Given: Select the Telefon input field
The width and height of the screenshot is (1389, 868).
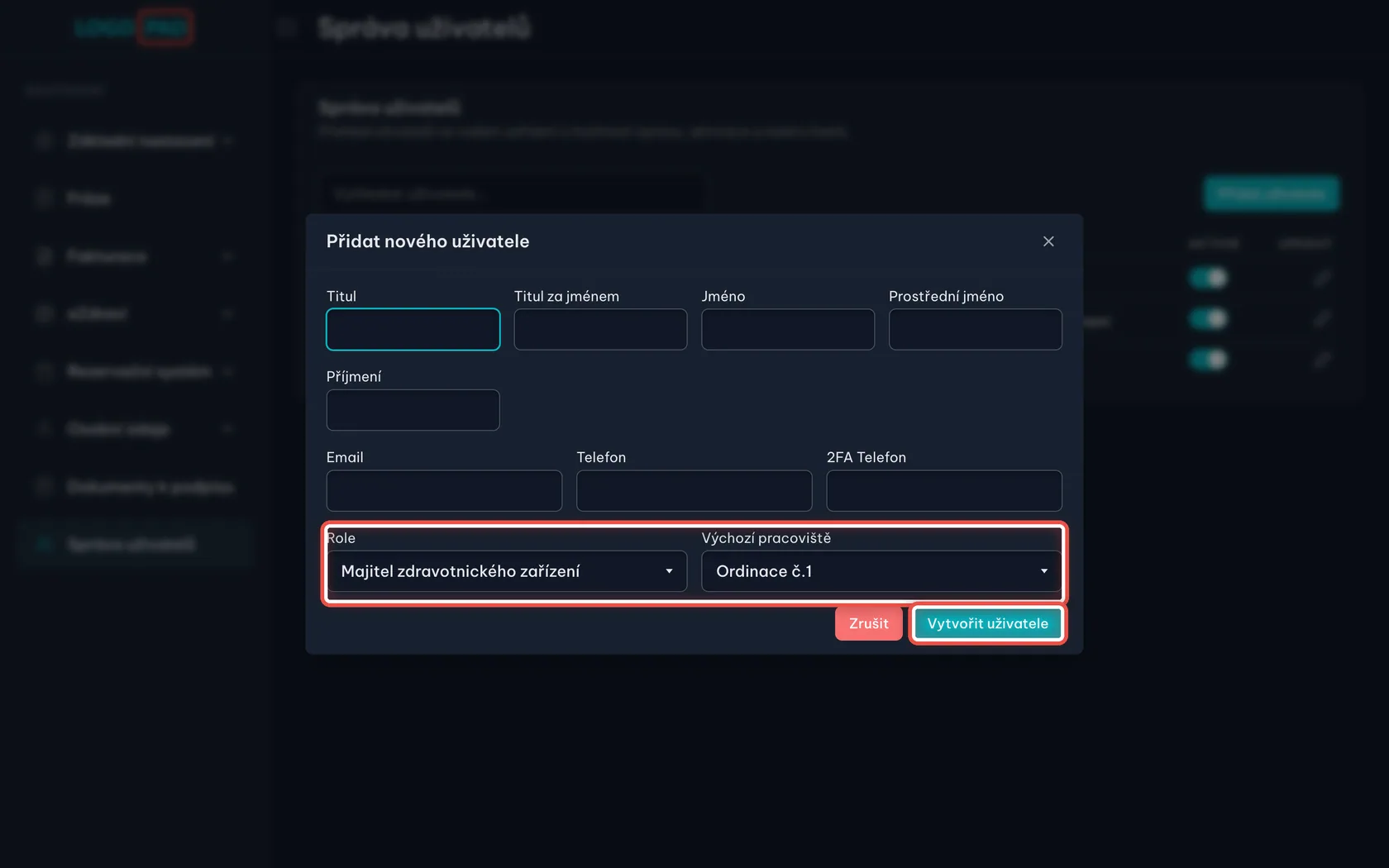Looking at the screenshot, I should click(694, 491).
